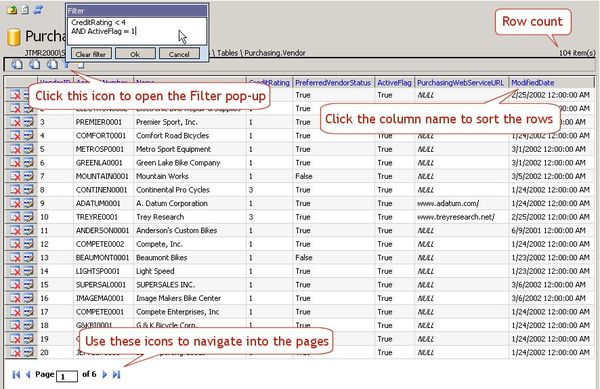This screenshot has height=389, width=600.
Task: Click the document page icon beside the folder icon
Action: tap(25, 10)
